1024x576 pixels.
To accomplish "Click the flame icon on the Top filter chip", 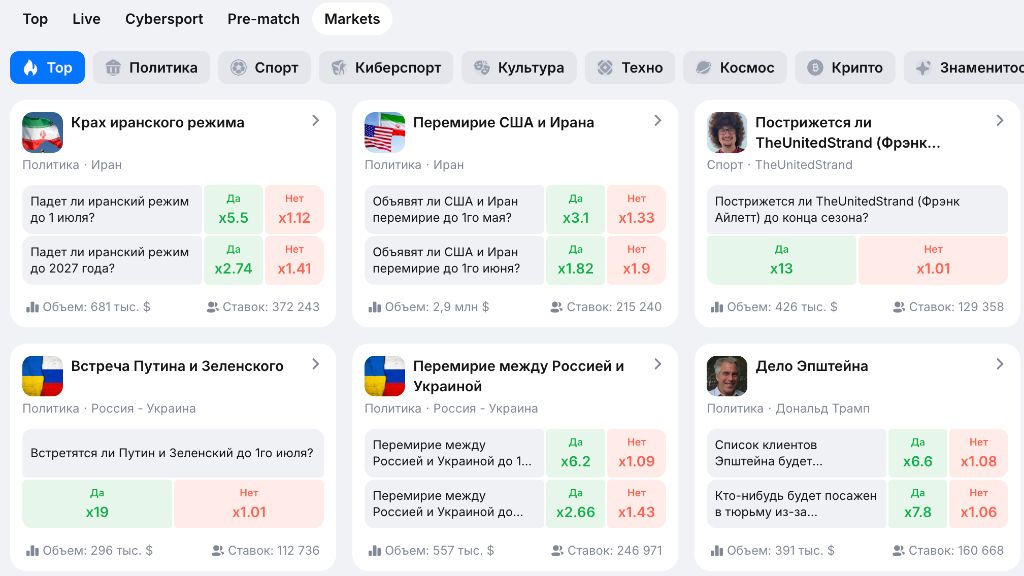I will click(x=31, y=67).
